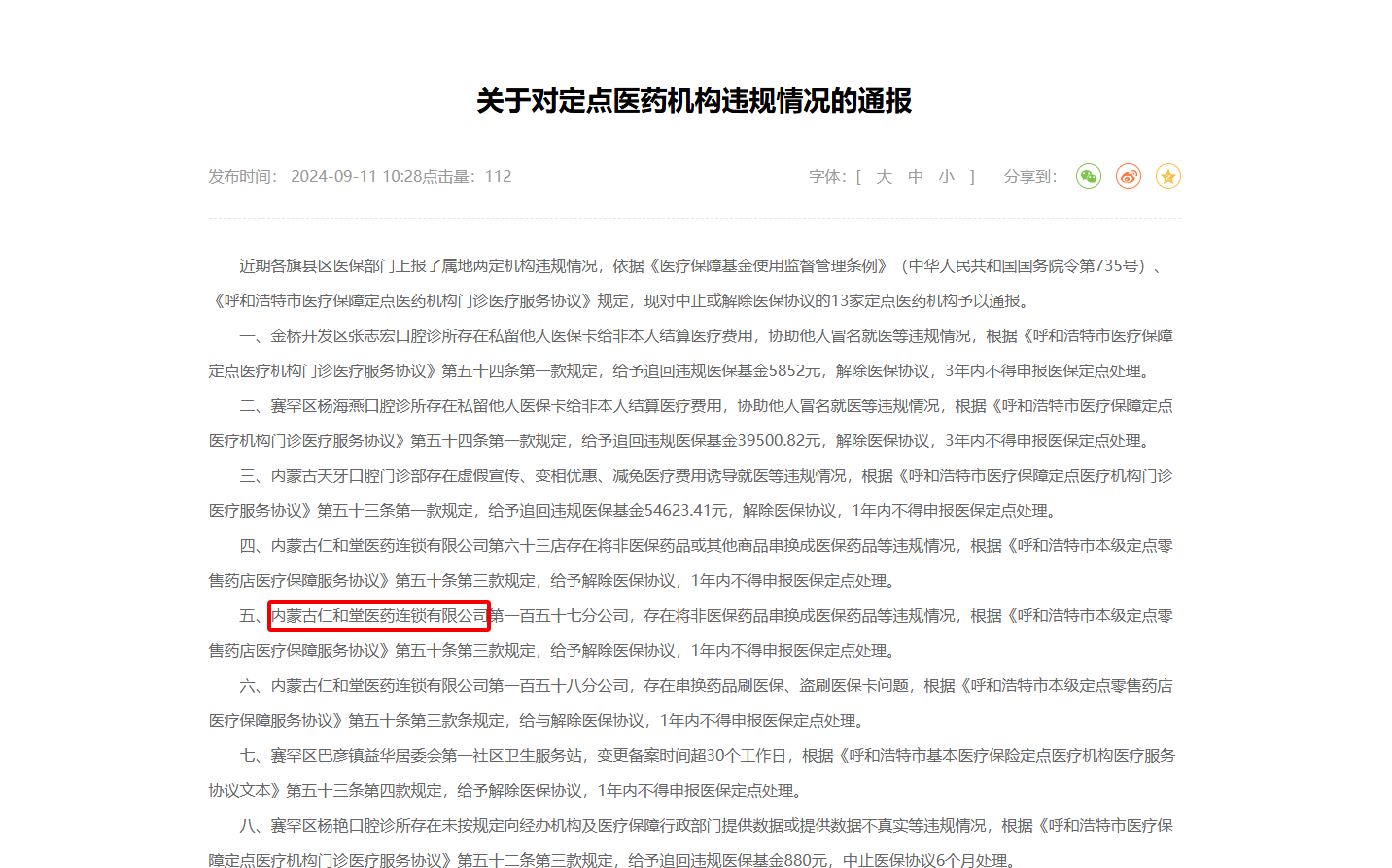Click 赛罕区巴彦镇益华居委会第一社区卫生服务站 in item 七
This screenshot has width=1392, height=868.
[426, 756]
